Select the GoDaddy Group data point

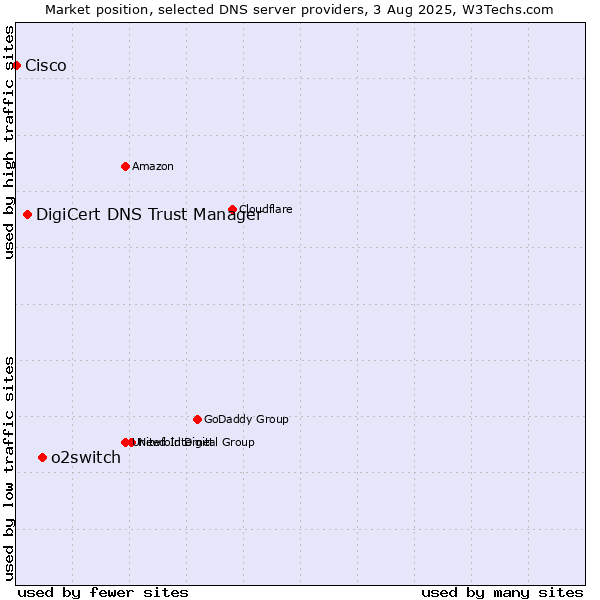coord(197,420)
